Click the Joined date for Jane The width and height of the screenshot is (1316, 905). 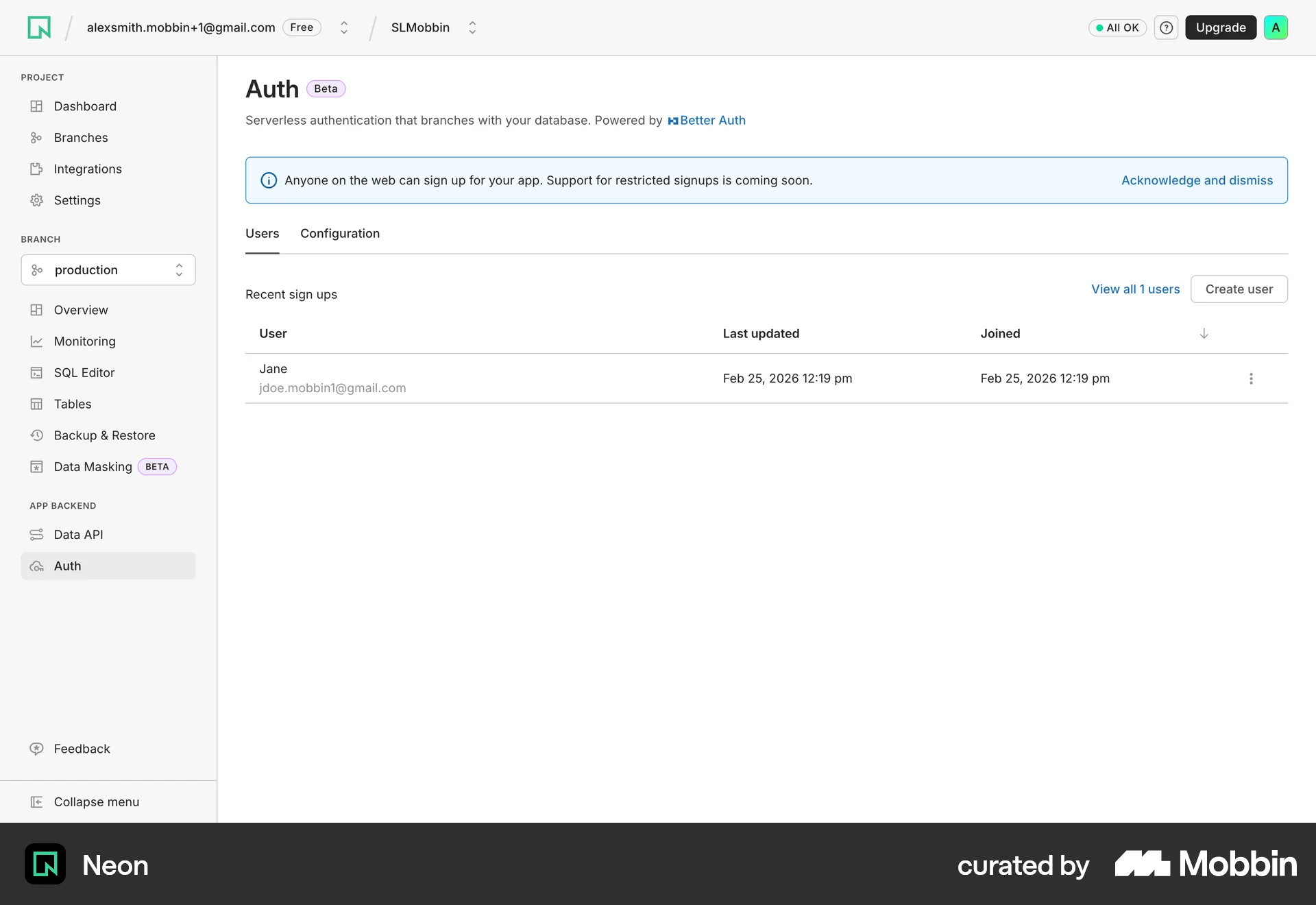point(1045,378)
